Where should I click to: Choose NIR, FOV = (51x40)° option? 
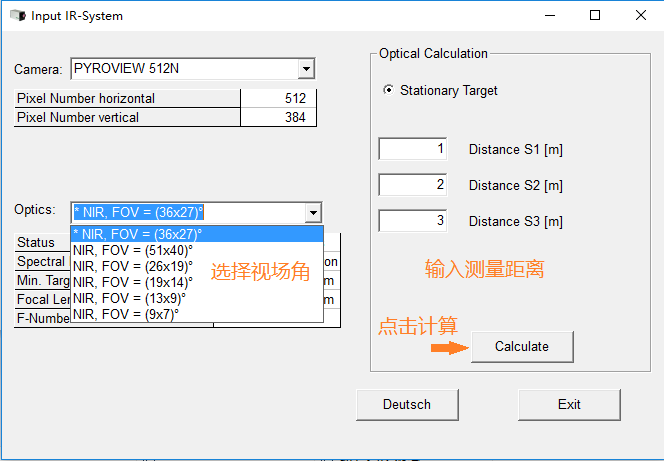(x=134, y=249)
